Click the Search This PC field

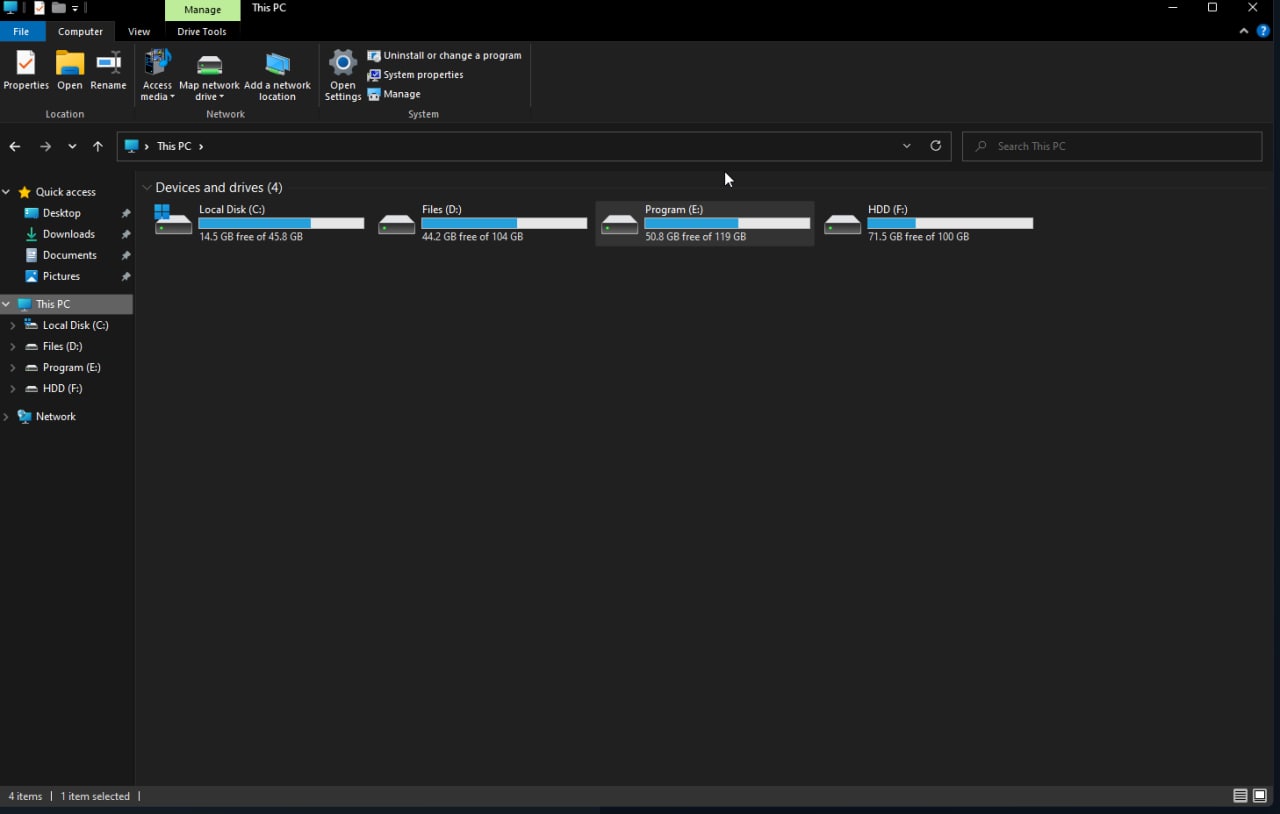pos(1112,146)
